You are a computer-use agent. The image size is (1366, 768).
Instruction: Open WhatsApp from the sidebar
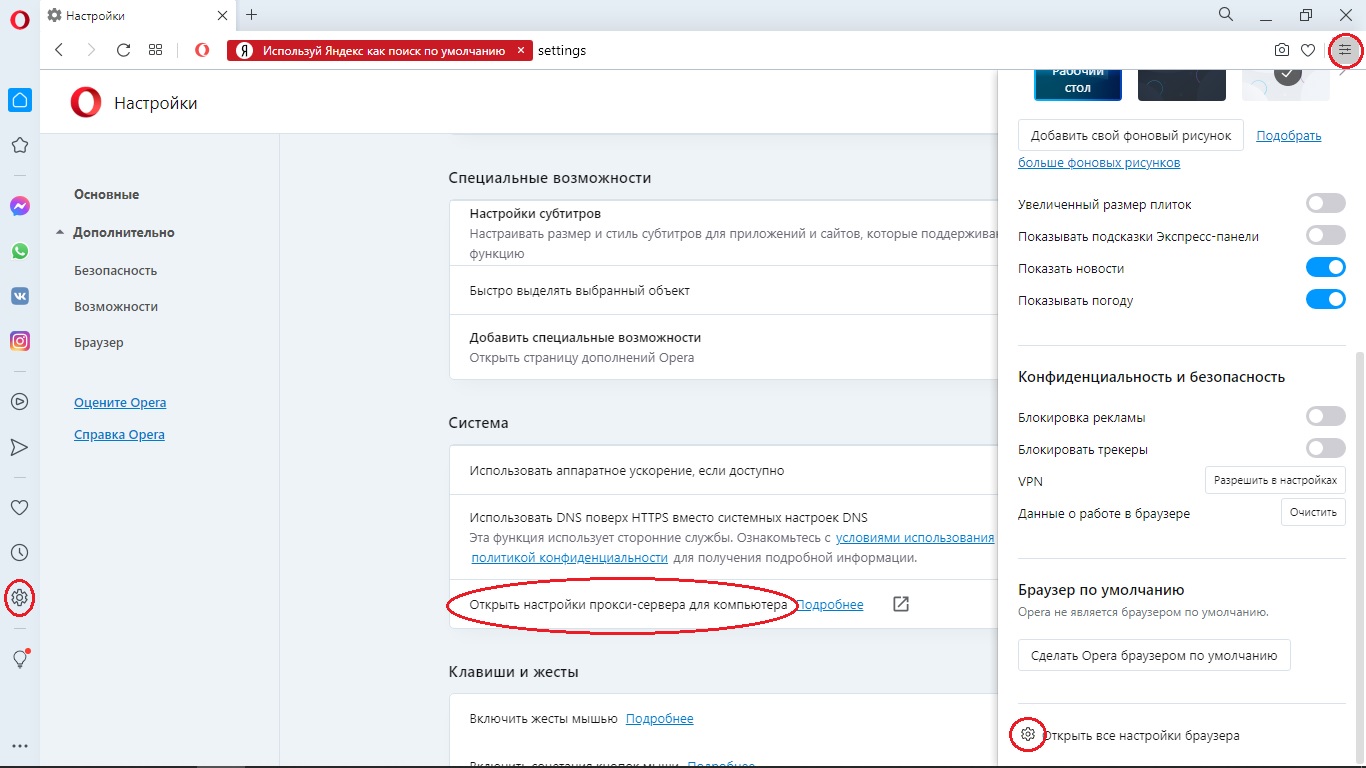[19, 251]
